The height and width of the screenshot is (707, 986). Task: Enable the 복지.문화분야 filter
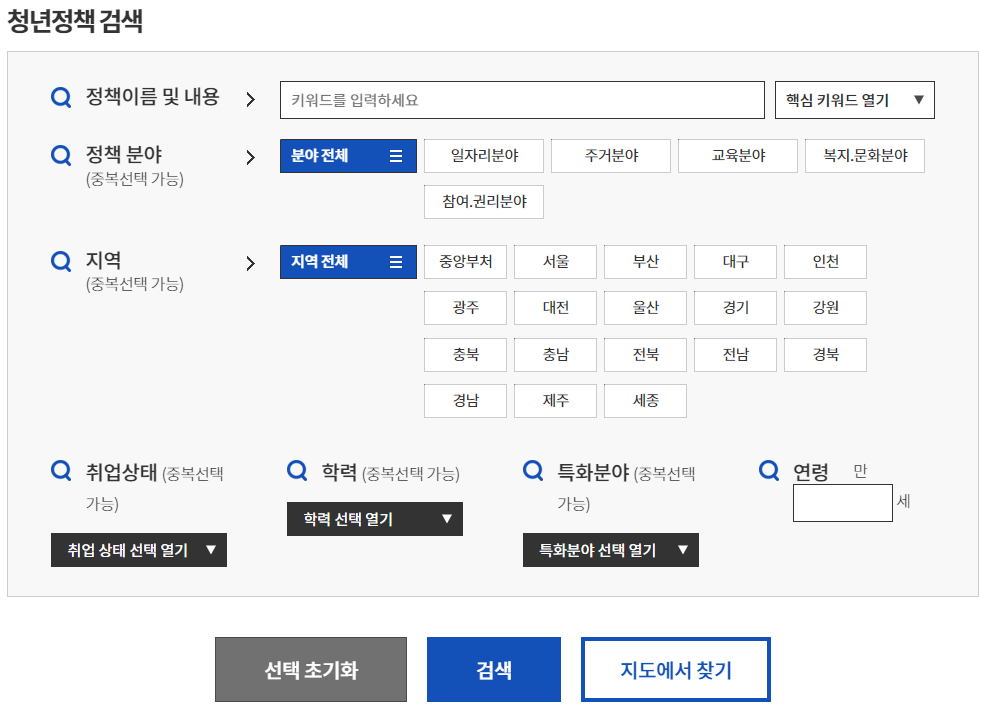[864, 155]
